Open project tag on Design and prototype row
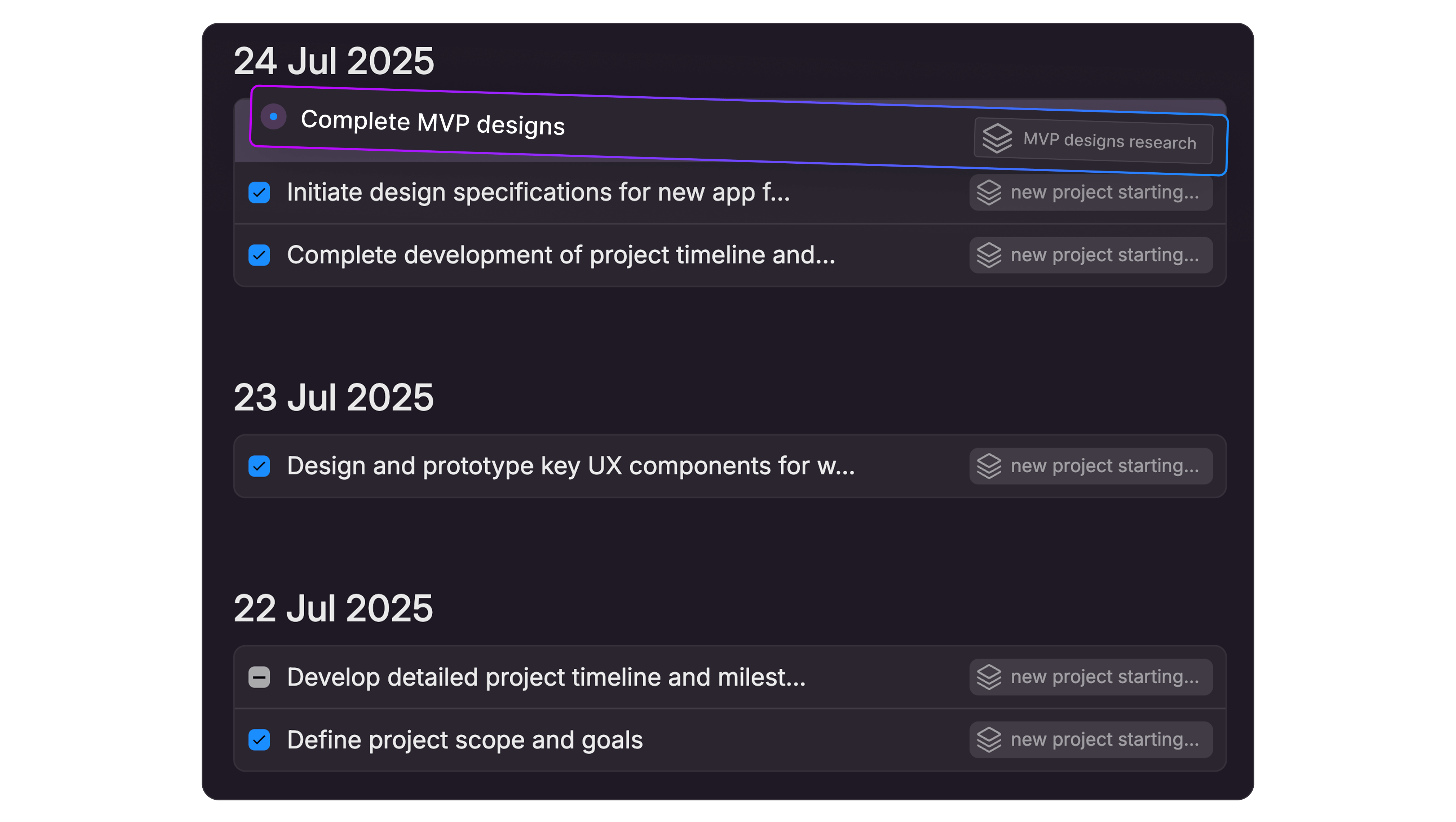This screenshot has width=1456, height=822. pos(1104,466)
